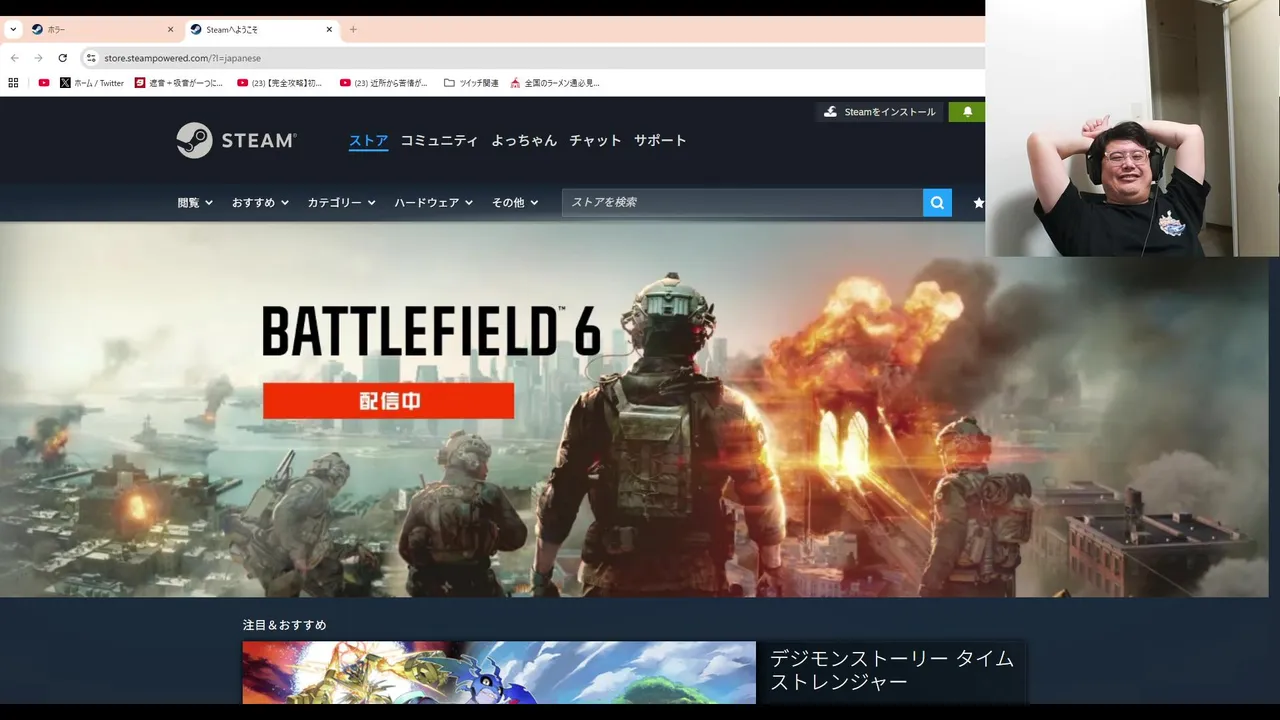Open デジモンストーリー タイムストレンジャー title
The width and height of the screenshot is (1280, 720).
pyautogui.click(x=892, y=670)
